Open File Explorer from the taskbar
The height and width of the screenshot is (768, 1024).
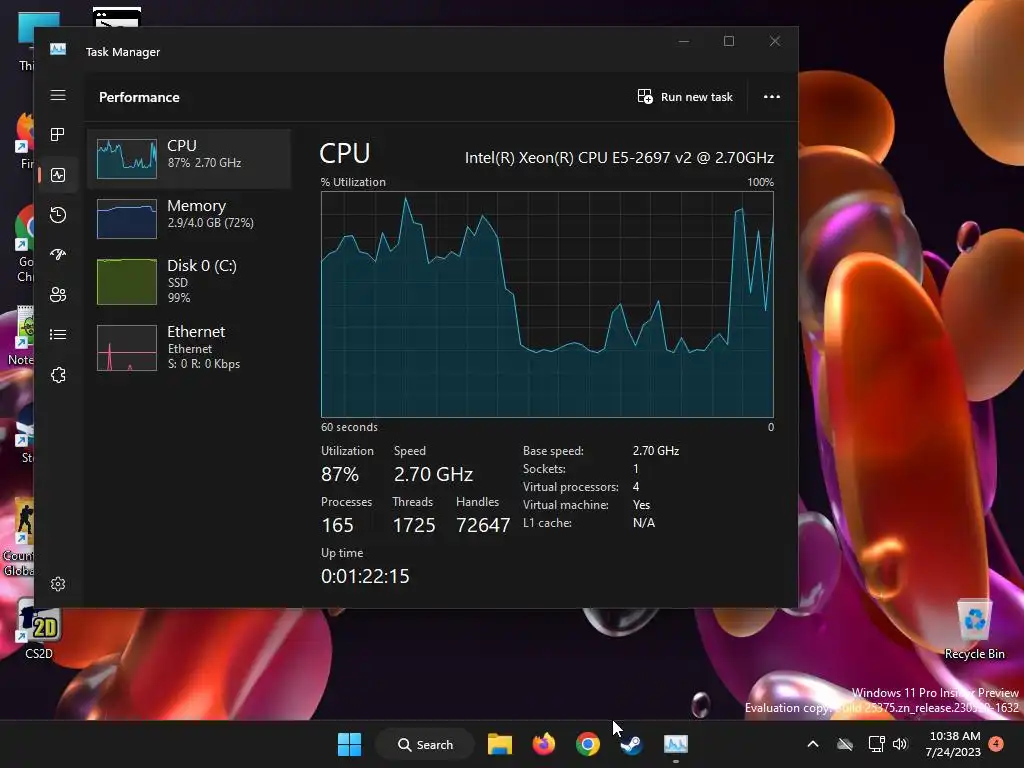coord(500,744)
